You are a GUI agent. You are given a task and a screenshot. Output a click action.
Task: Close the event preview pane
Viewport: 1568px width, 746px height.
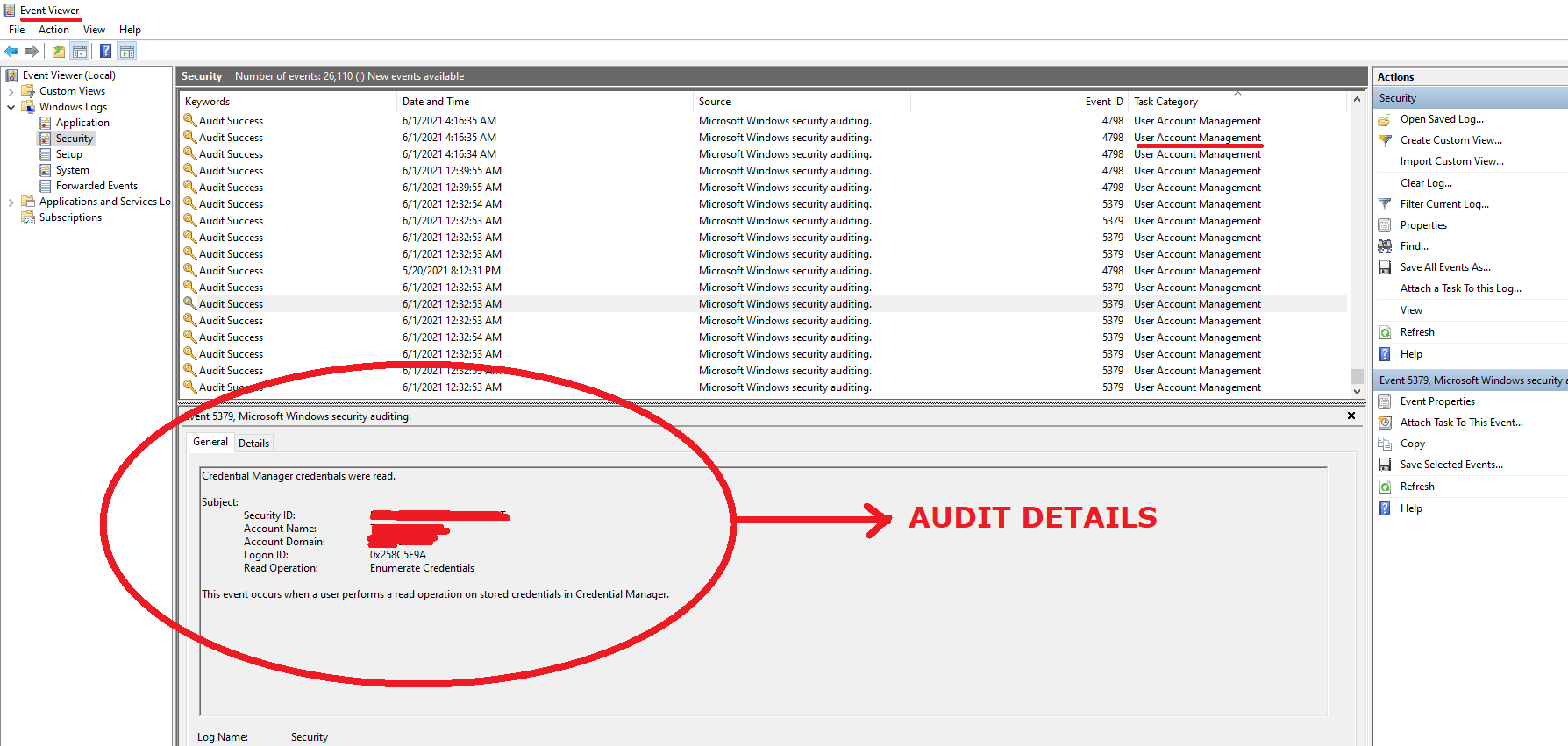pyautogui.click(x=1351, y=416)
